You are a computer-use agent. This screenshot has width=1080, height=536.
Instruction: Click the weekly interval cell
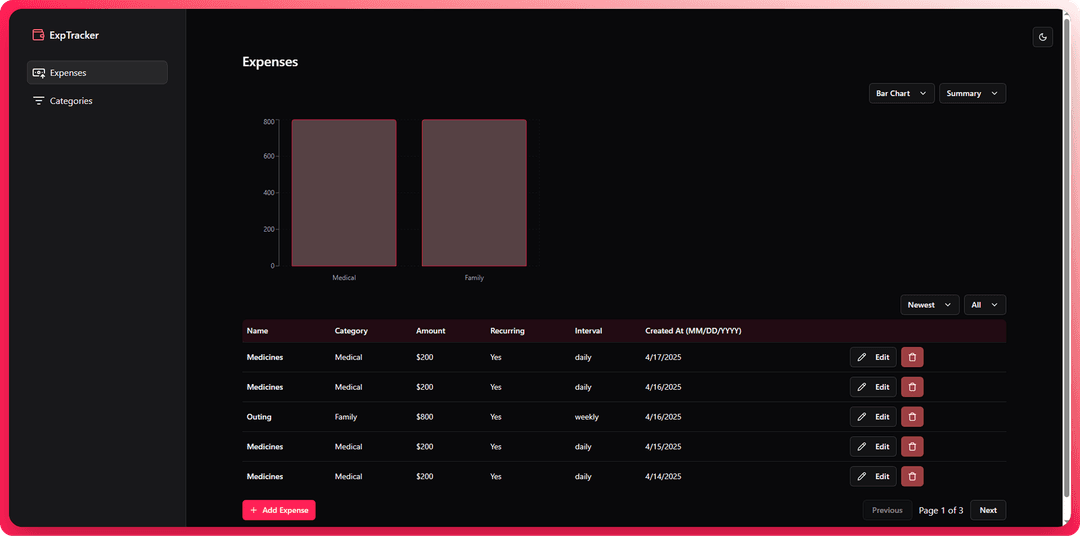click(587, 417)
